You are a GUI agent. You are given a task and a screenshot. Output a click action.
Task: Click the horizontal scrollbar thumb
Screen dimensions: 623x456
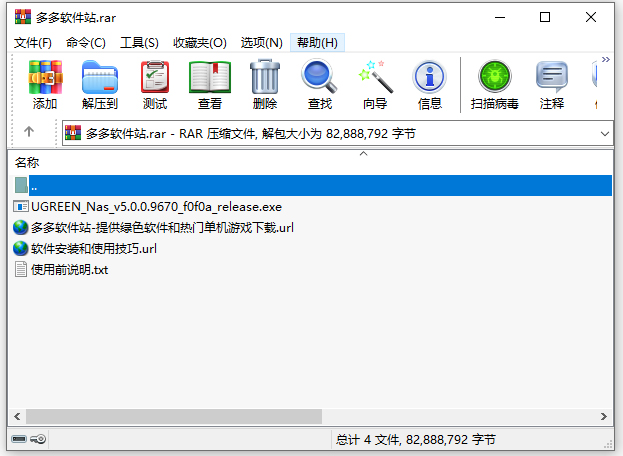click(174, 416)
